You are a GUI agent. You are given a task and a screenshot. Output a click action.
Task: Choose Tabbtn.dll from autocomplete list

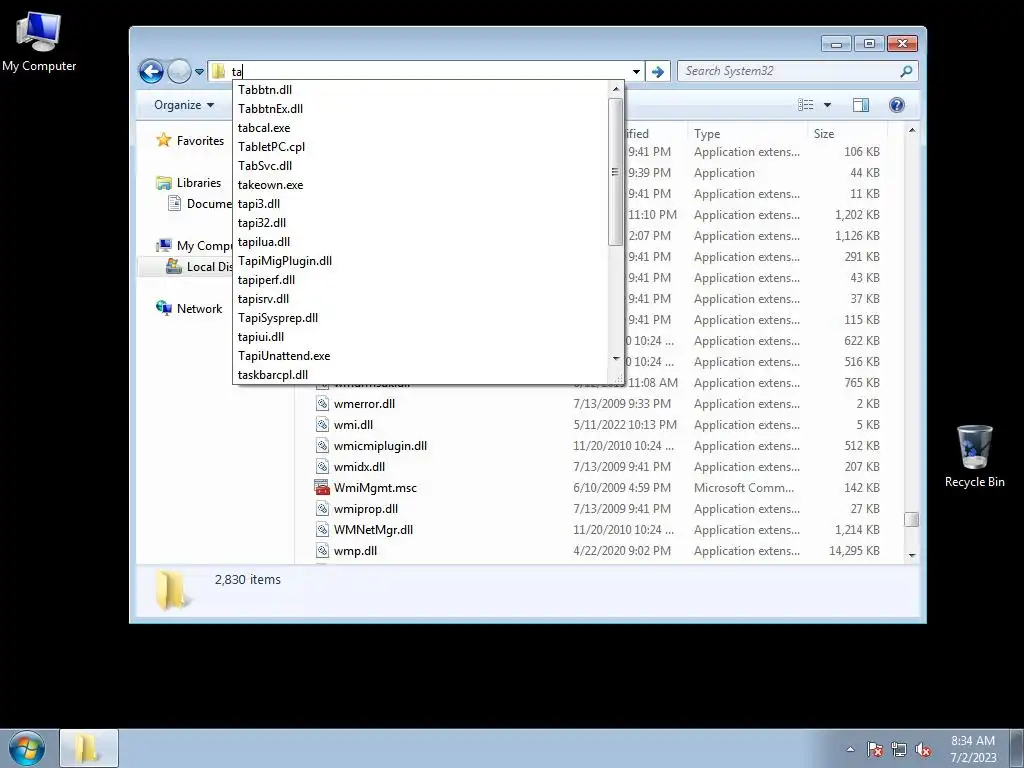pos(421,89)
